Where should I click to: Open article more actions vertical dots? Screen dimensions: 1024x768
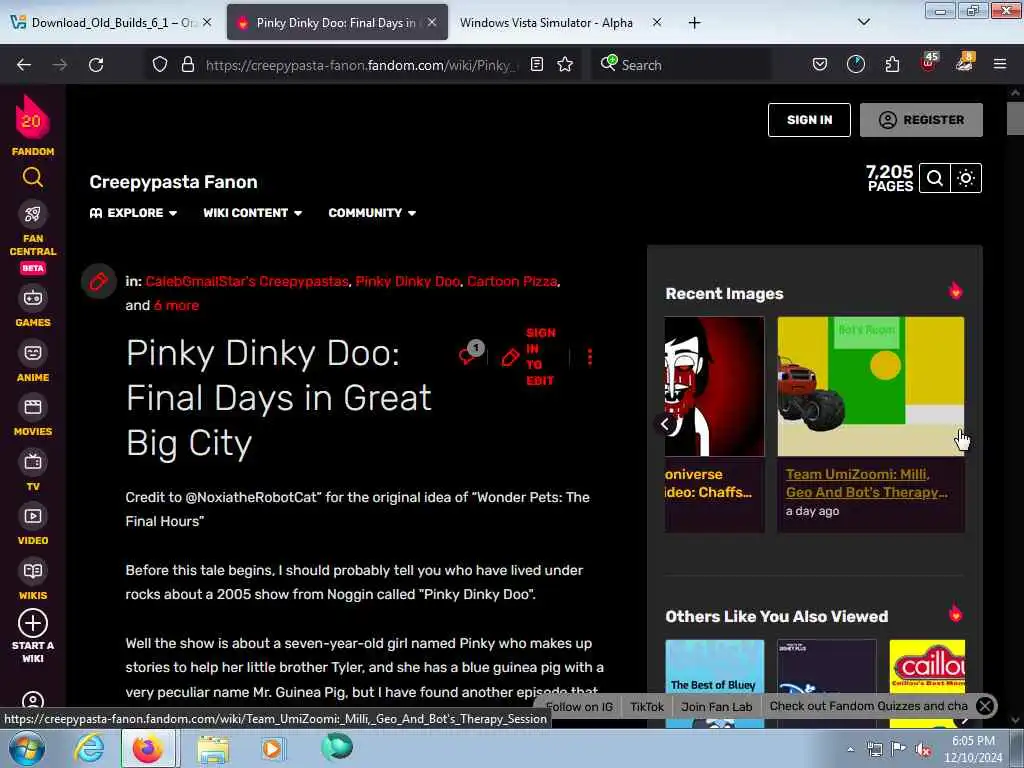[x=590, y=357]
